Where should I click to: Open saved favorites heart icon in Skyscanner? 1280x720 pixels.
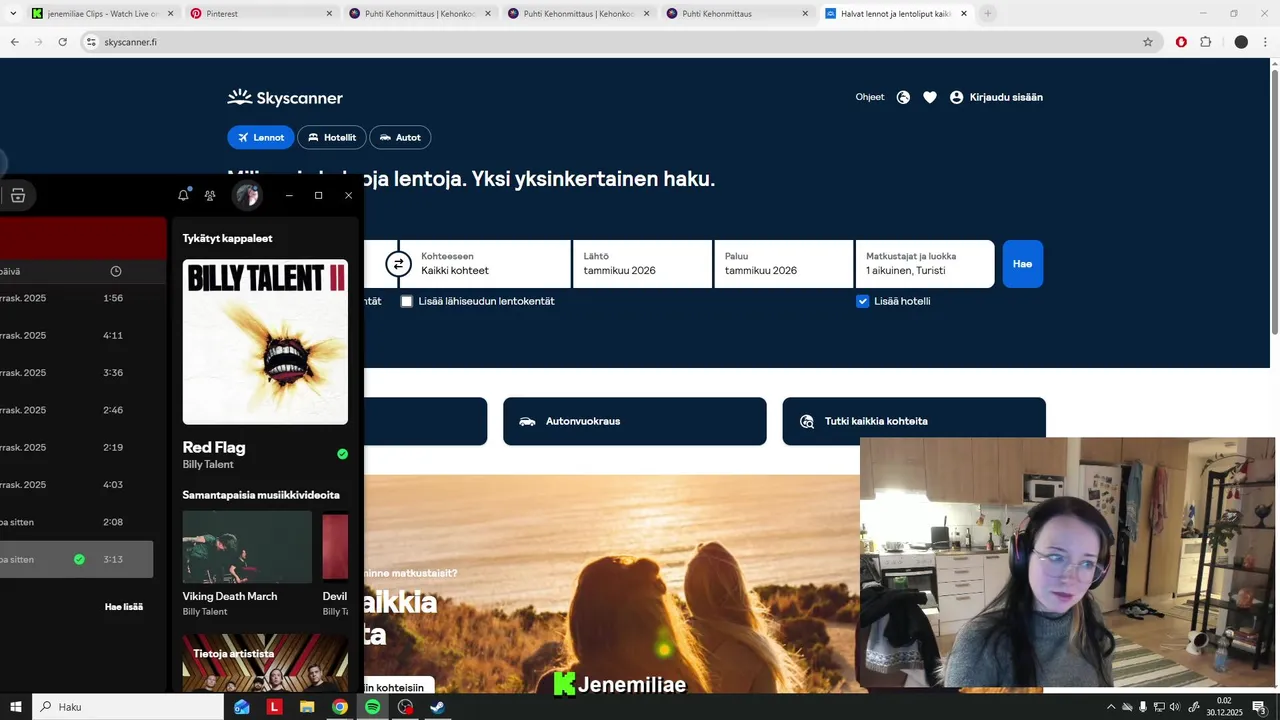pos(930,97)
